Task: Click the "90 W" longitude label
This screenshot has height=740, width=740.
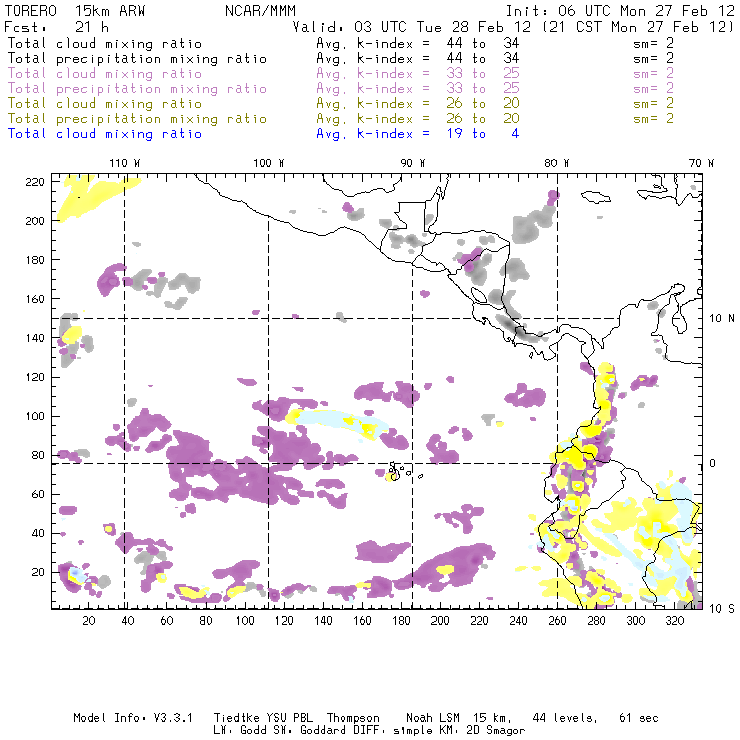Action: pyautogui.click(x=412, y=163)
